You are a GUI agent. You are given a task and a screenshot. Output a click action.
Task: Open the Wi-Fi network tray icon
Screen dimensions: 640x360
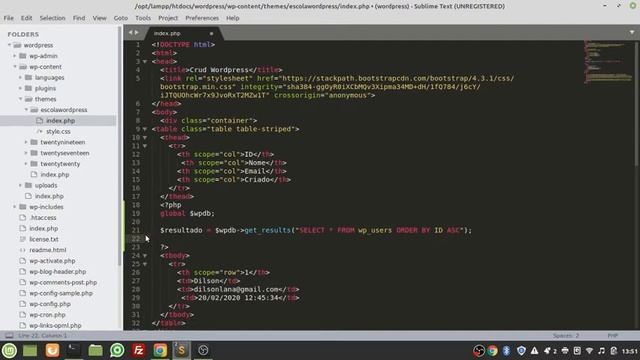(589, 351)
